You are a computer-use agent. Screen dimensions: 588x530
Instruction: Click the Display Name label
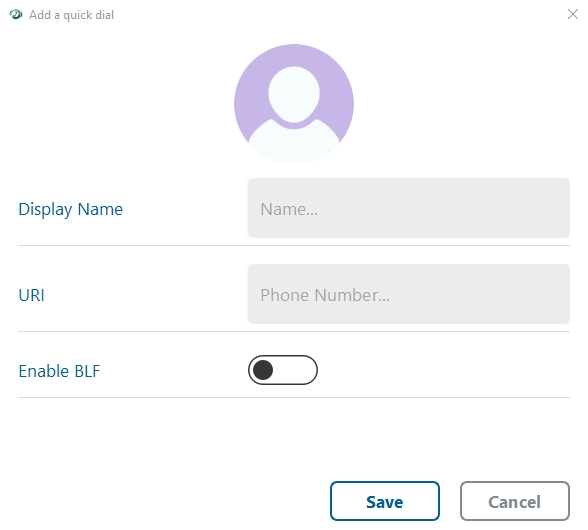pyautogui.click(x=70, y=209)
